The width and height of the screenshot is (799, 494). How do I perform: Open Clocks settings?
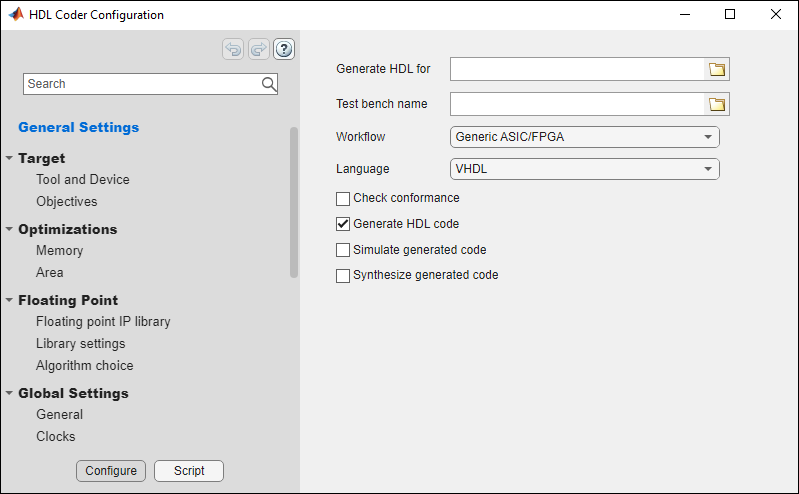[x=56, y=436]
